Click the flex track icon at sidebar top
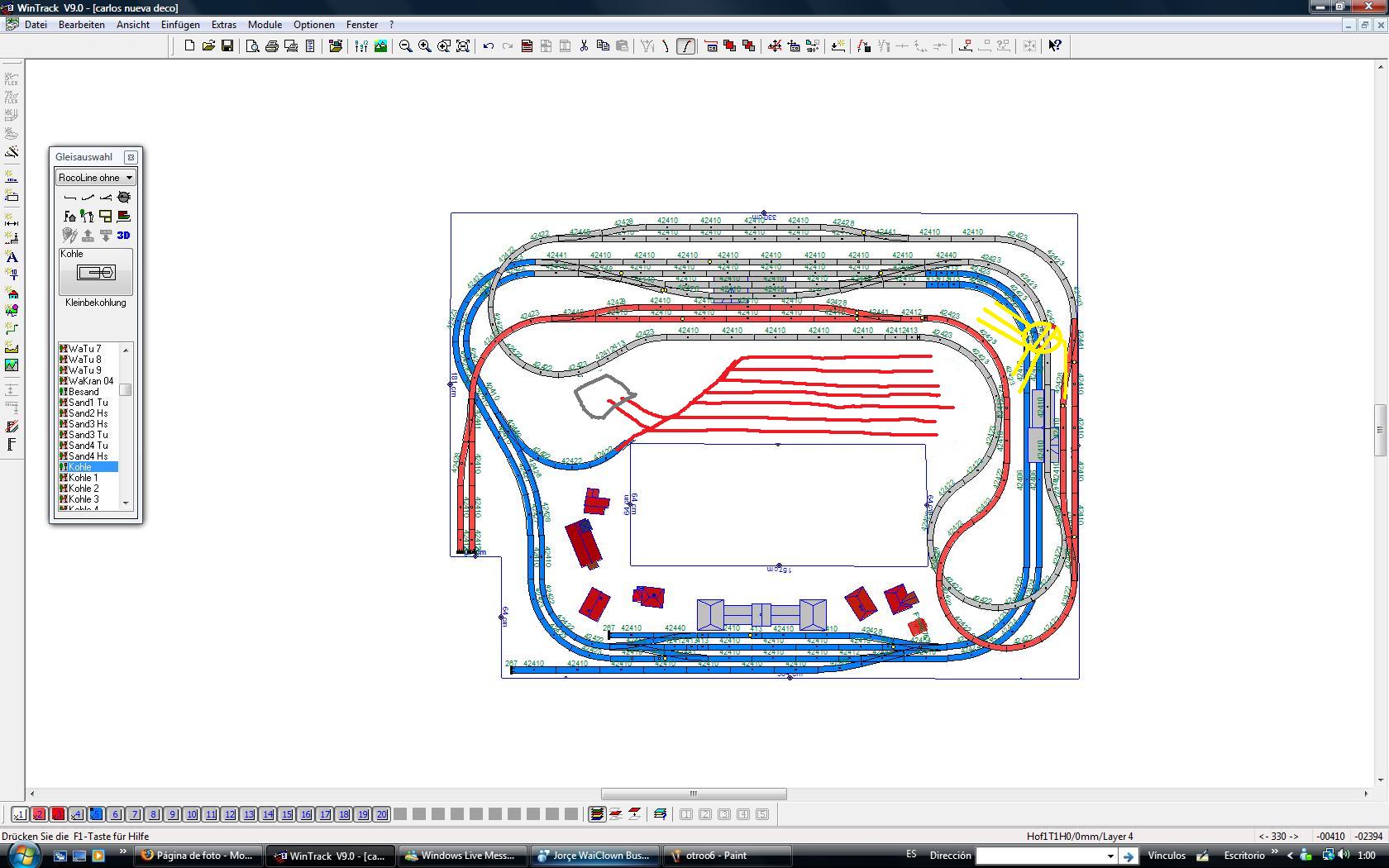This screenshot has width=1389, height=868. (x=12, y=79)
